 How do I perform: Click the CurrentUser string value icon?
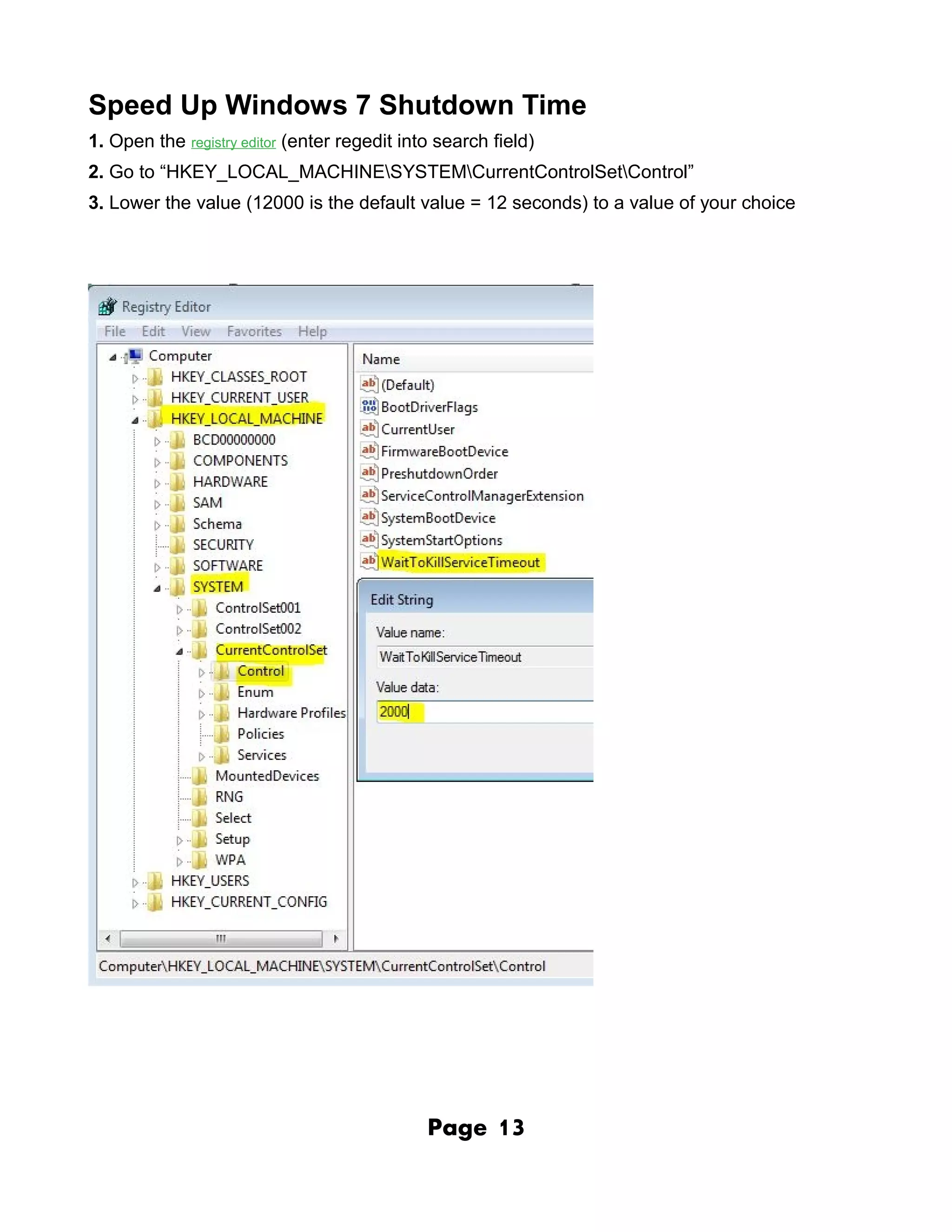click(x=369, y=428)
